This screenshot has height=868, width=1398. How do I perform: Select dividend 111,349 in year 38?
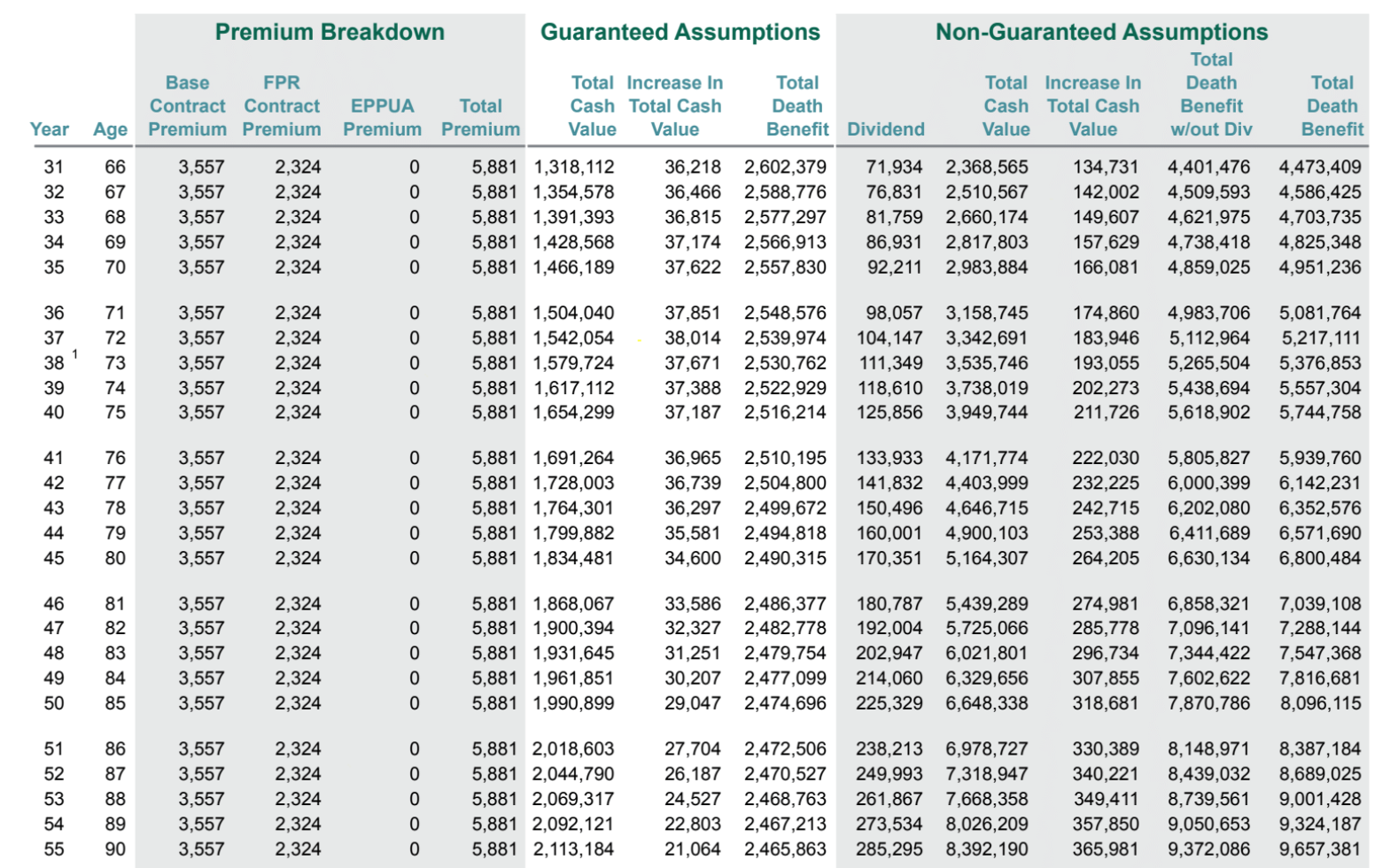coord(890,363)
